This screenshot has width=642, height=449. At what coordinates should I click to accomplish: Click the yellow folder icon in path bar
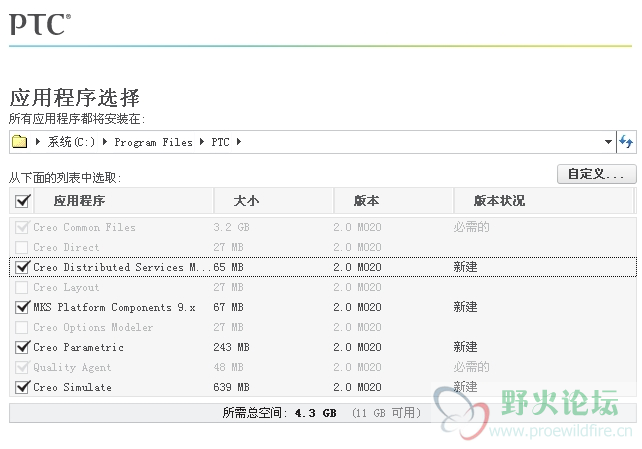pos(19,142)
